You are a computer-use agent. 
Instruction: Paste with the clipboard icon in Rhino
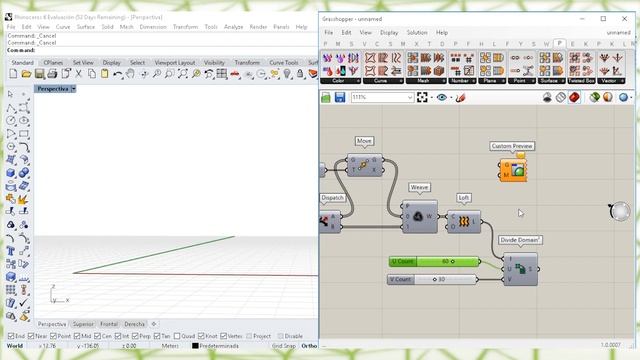(x=104, y=74)
